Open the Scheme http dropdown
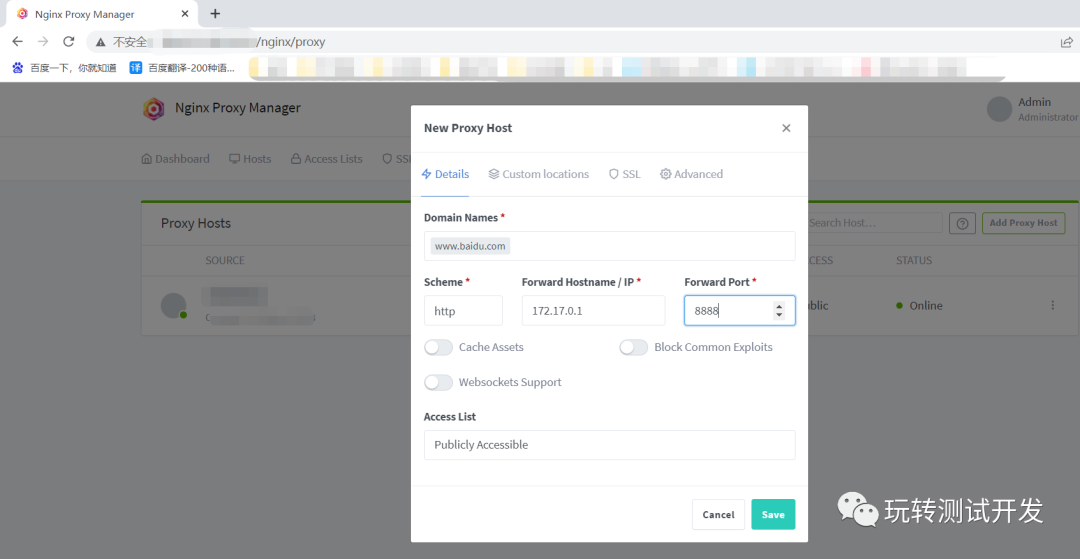1080x559 pixels. (x=464, y=310)
